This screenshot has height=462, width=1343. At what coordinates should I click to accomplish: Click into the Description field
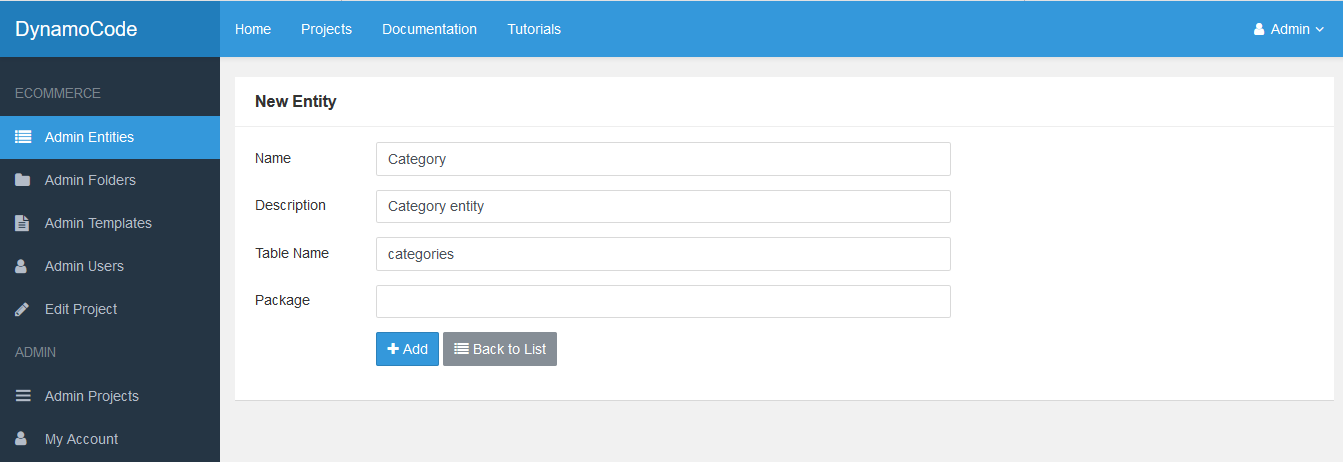pyautogui.click(x=663, y=207)
